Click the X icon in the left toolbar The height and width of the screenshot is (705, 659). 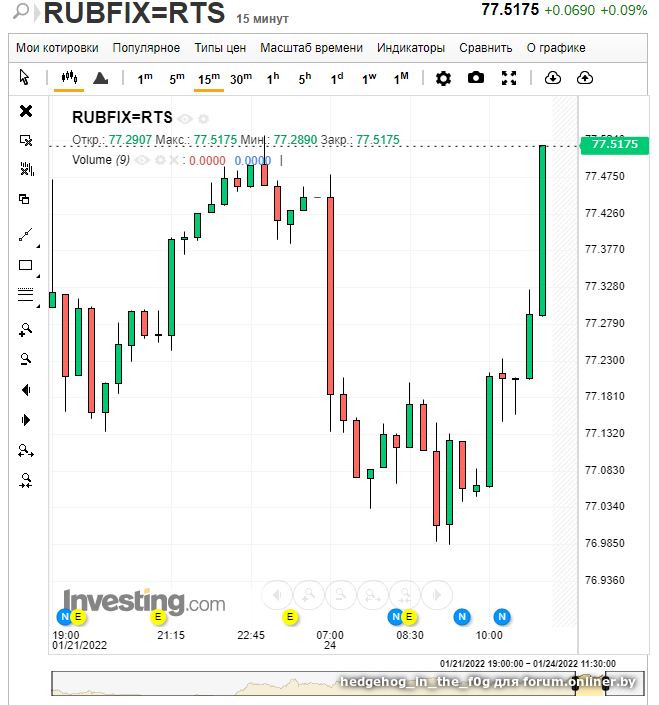point(26,111)
